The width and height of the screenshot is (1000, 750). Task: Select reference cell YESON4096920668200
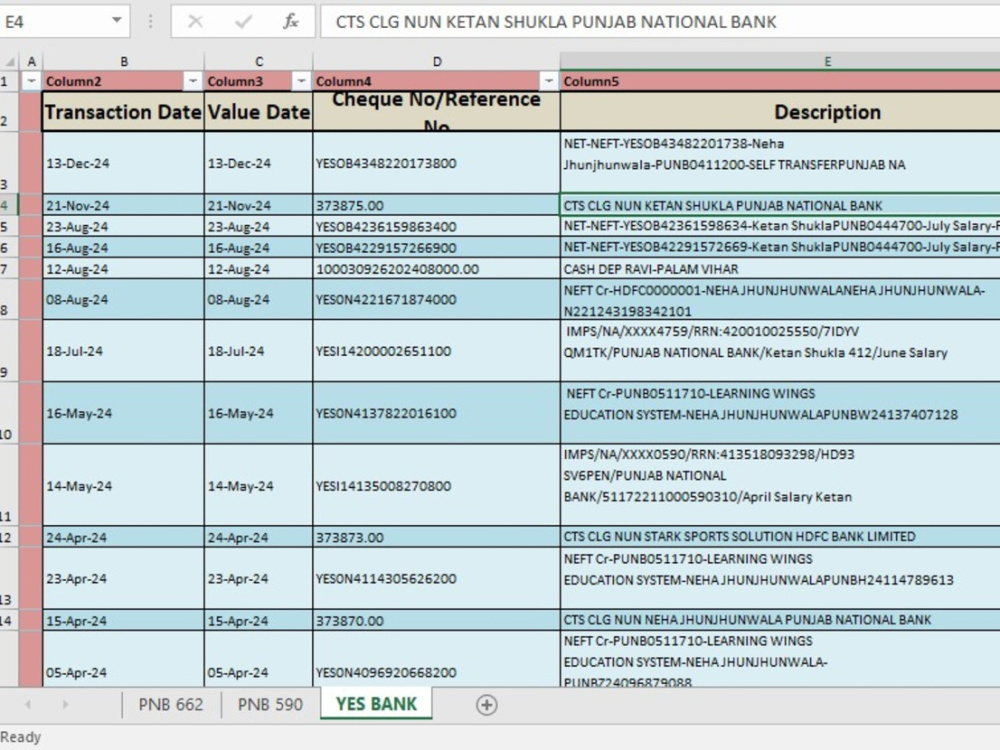[x=437, y=659]
